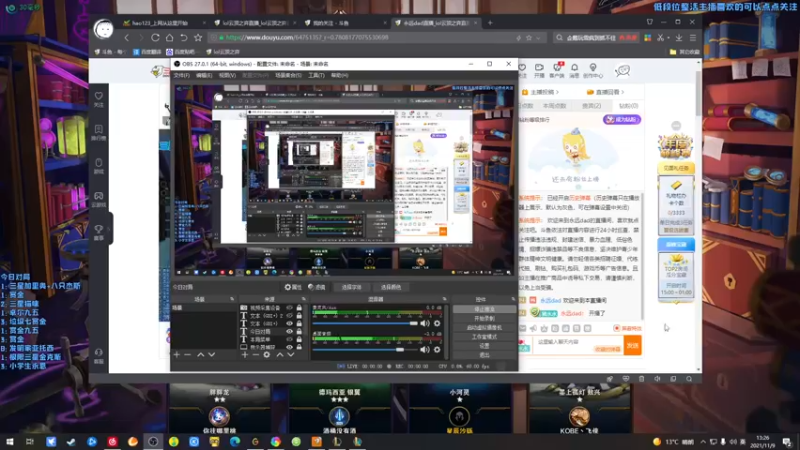The image size is (800, 450).
Task: Pop out the audio mixer dock panel
Action: tap(444, 299)
